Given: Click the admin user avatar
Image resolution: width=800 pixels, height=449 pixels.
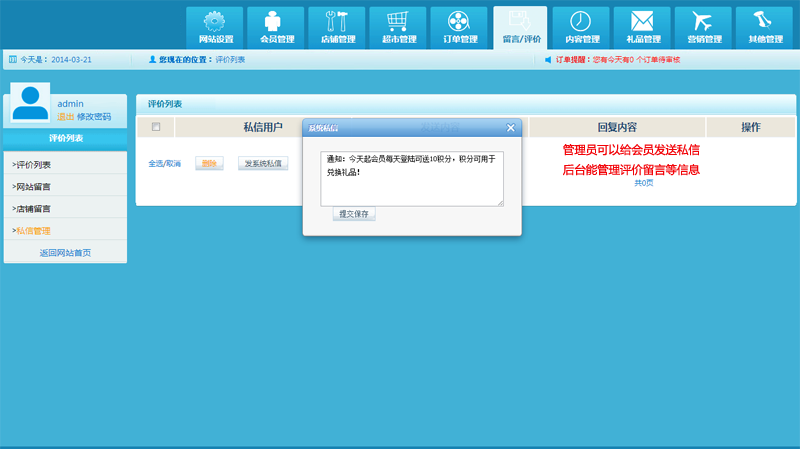Looking at the screenshot, I should coord(30,104).
